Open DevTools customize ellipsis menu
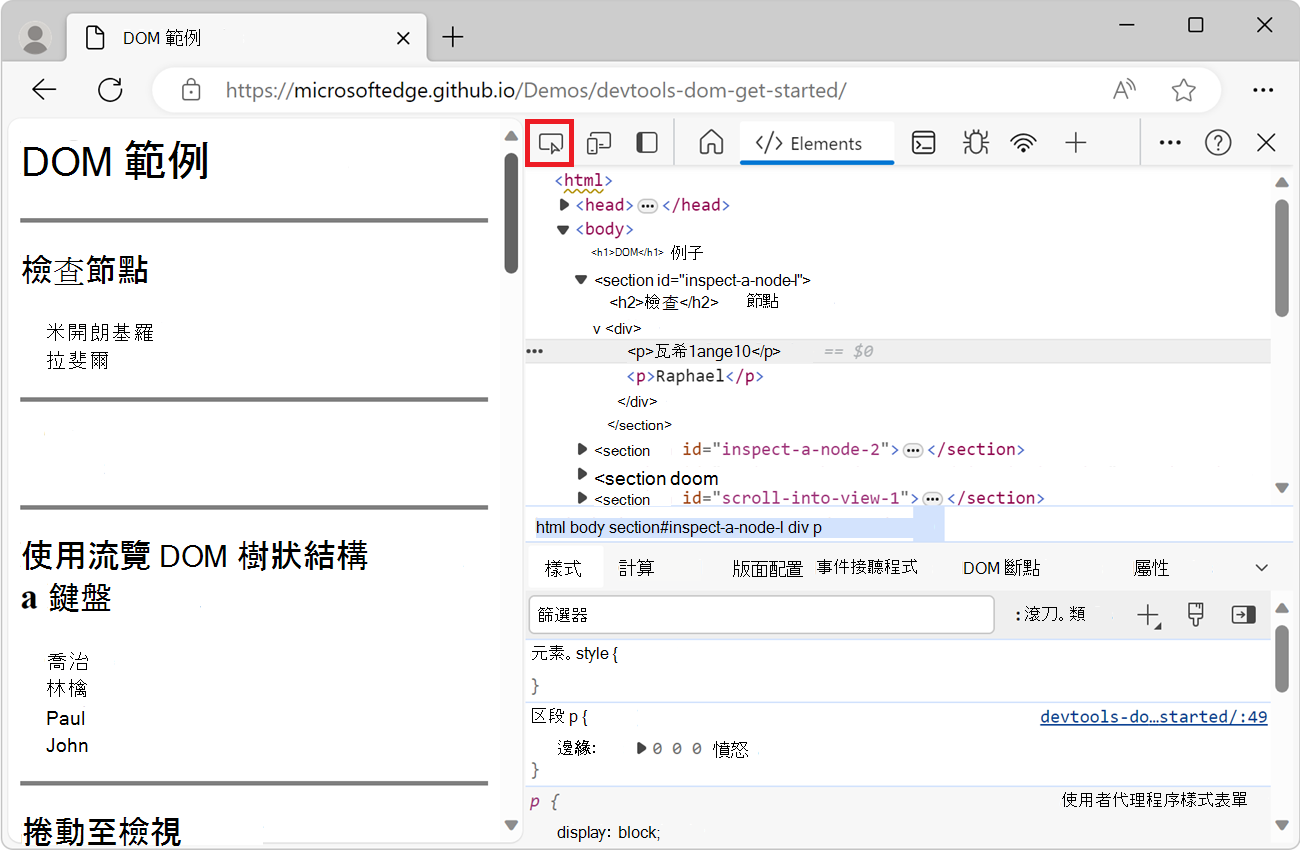 1170,143
